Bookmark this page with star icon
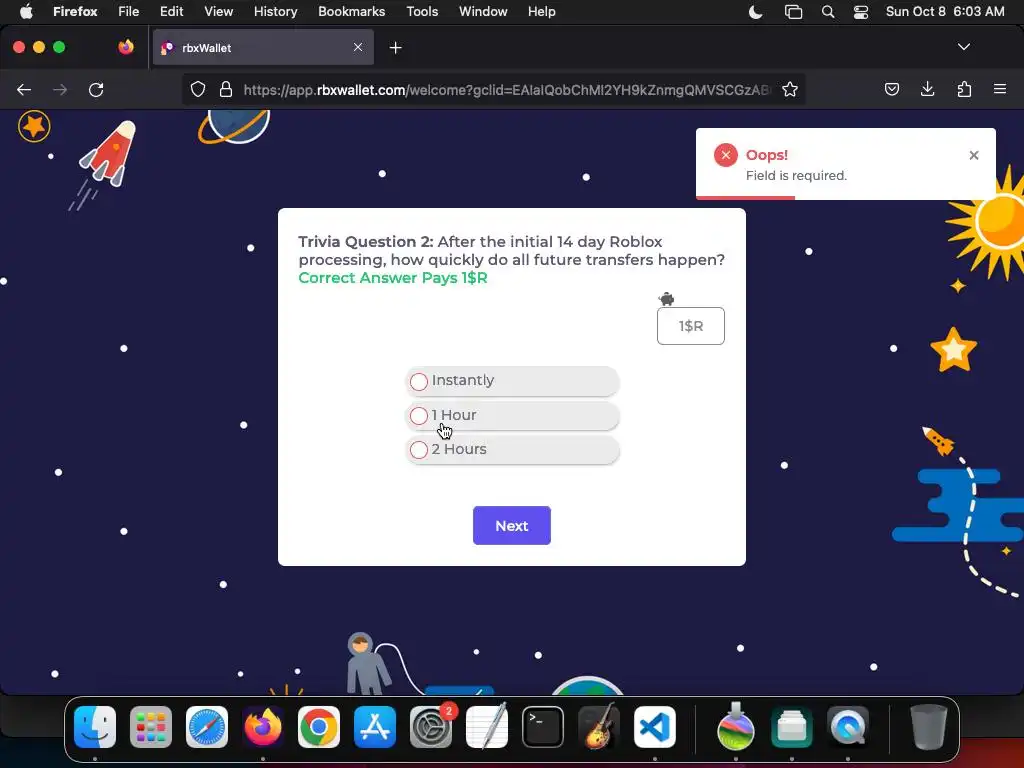Screen dimensions: 1024x768 [790, 89]
